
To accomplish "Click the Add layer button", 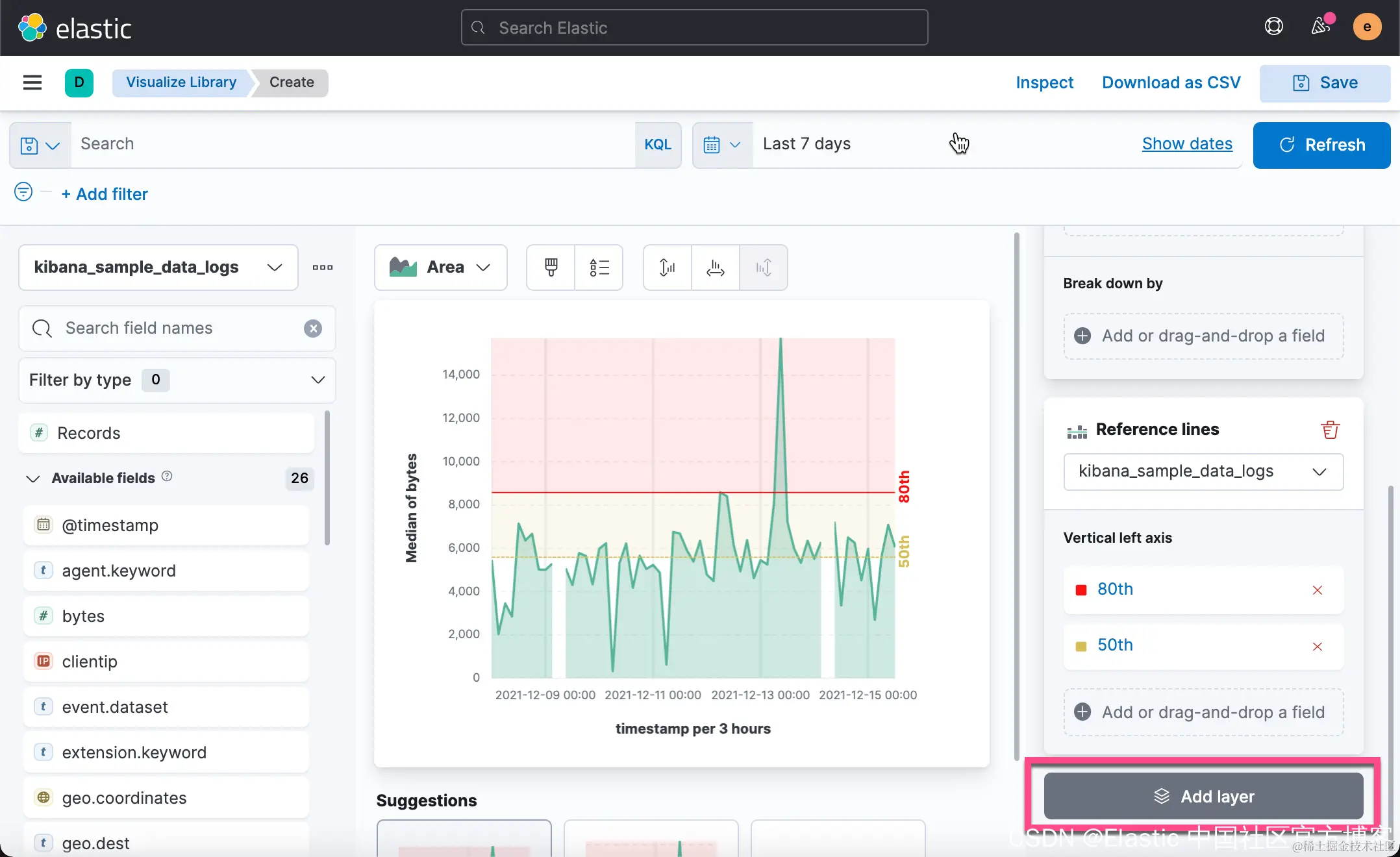I will click(1203, 796).
